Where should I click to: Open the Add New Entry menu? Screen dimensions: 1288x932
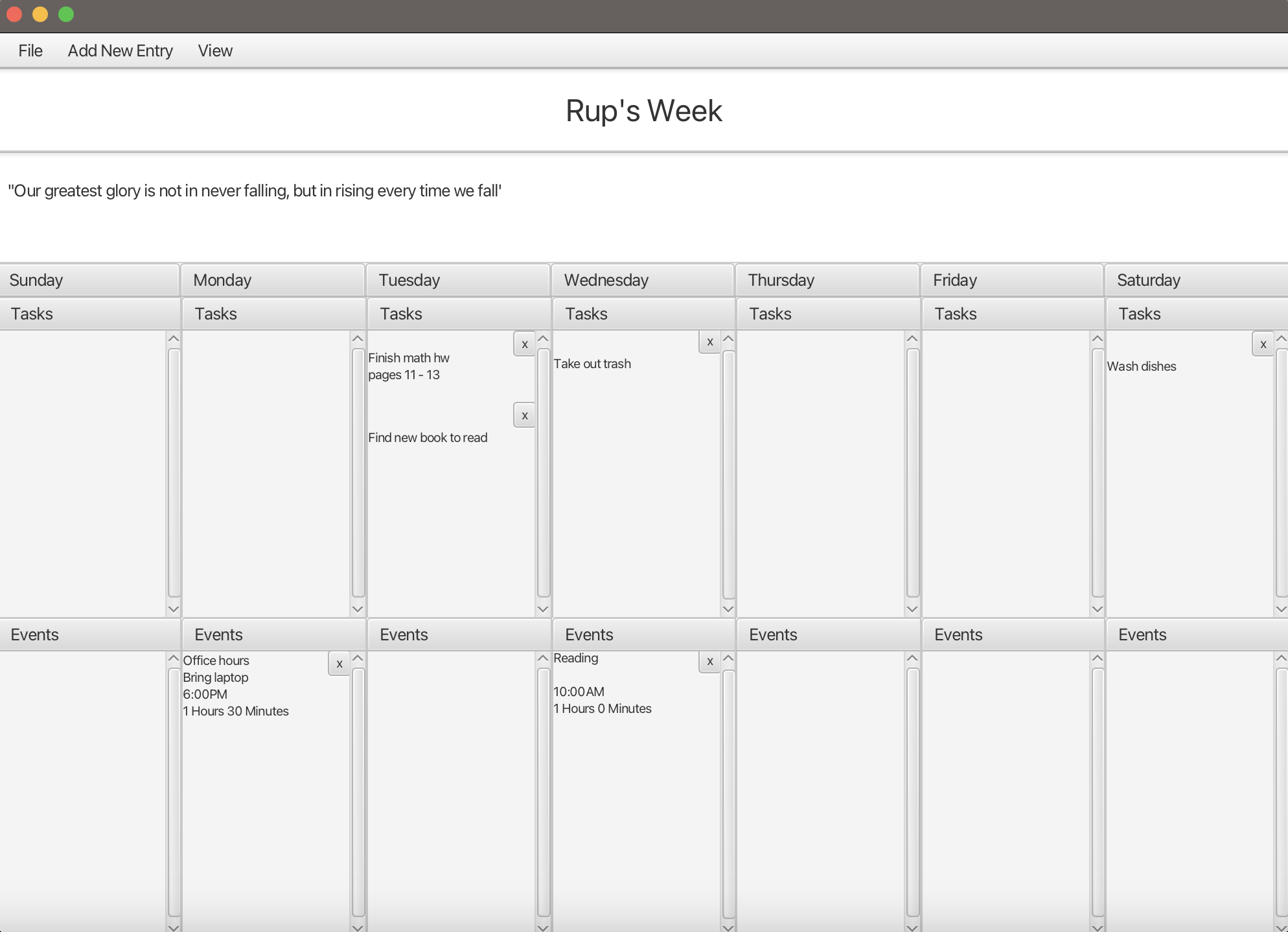pos(121,51)
